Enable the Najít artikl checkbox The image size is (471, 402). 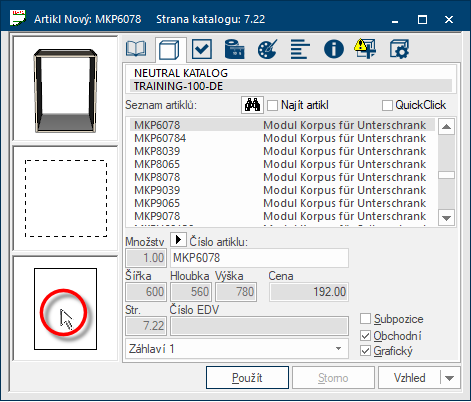[272, 105]
